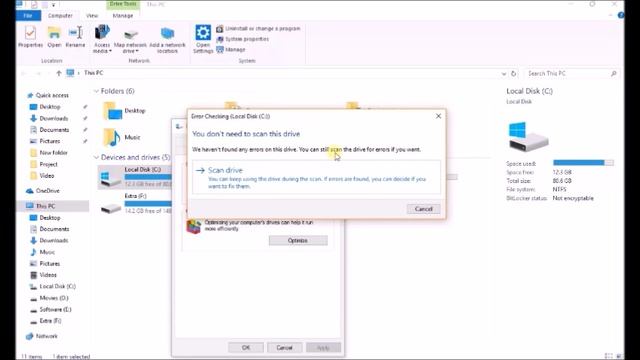
Task: Click the Rename icon in the ribbon
Action: coord(76,36)
